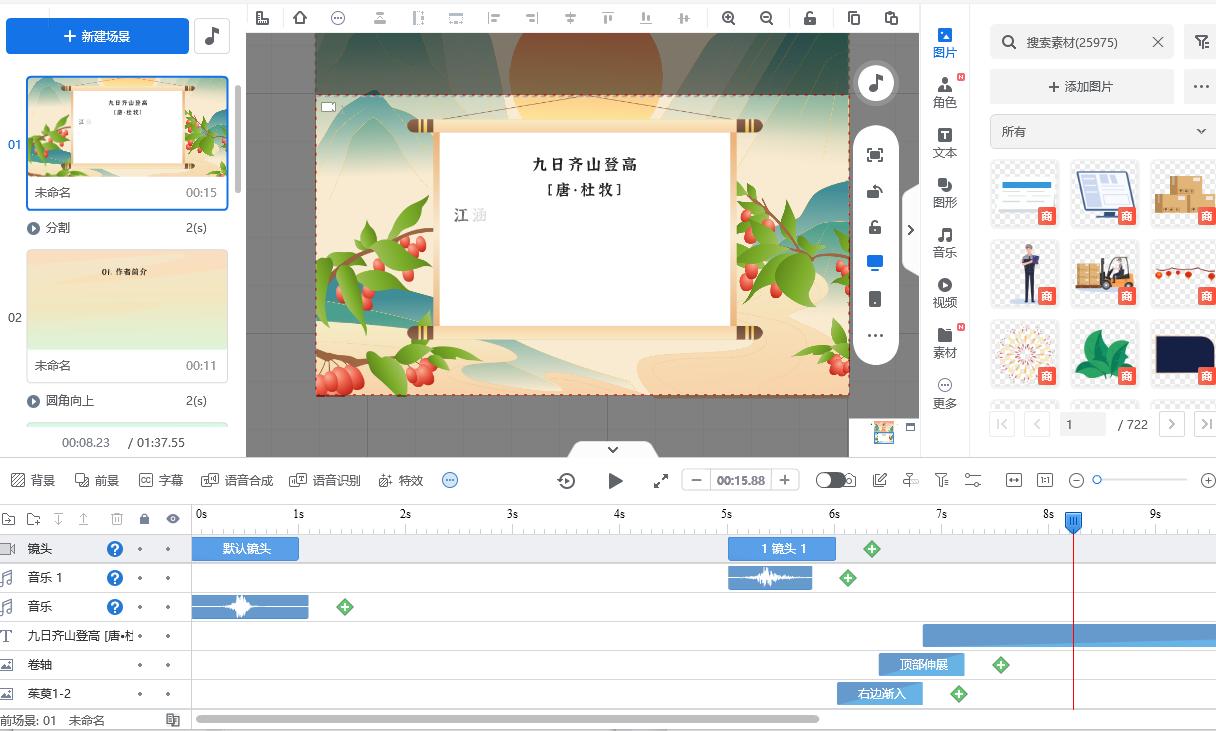
Task: Click the 新建场景 button
Action: point(97,35)
